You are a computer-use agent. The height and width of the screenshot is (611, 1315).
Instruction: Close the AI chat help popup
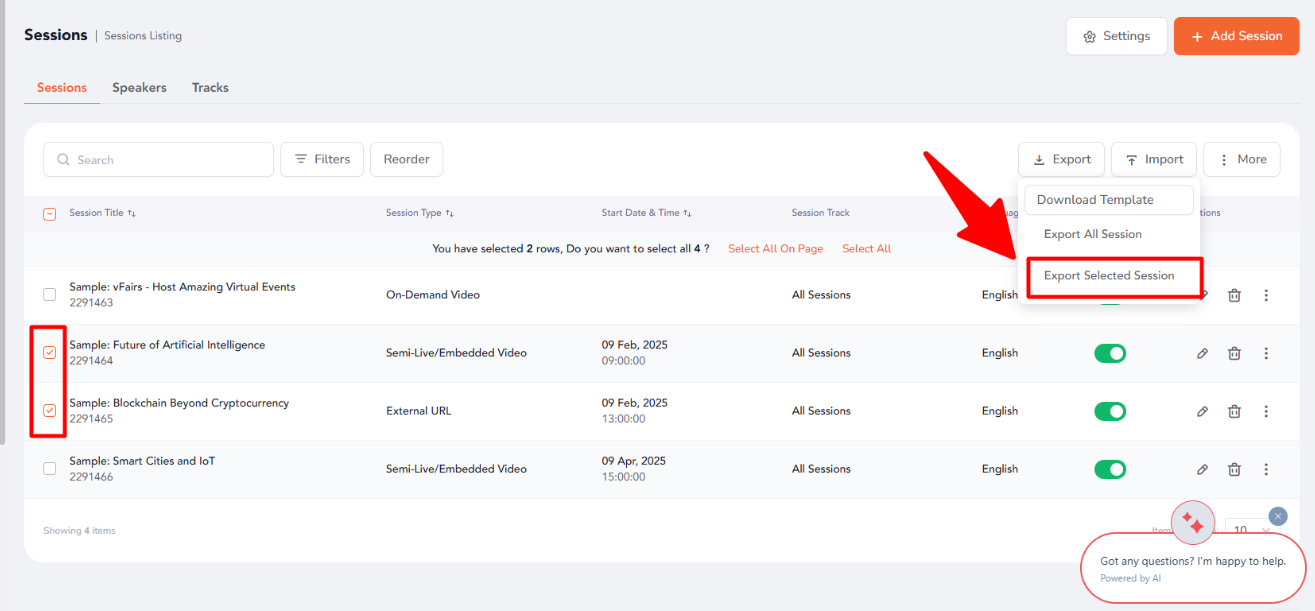[1278, 516]
